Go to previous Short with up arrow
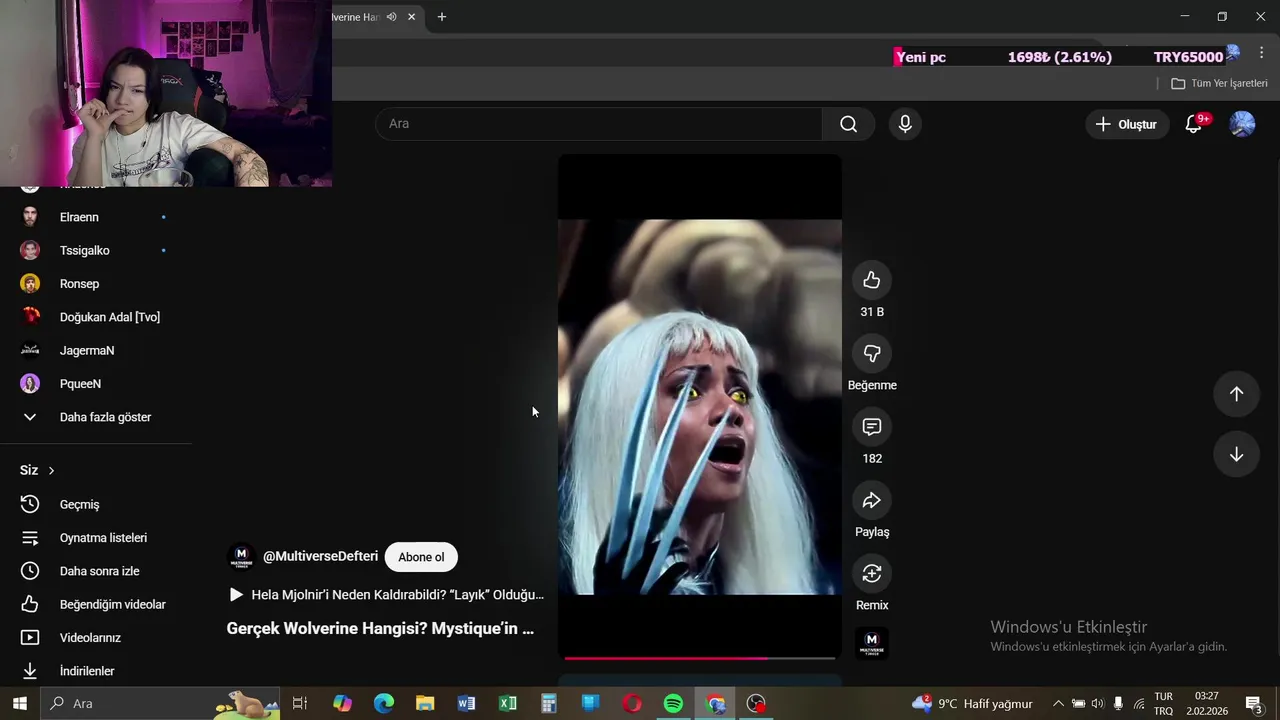 1236,394
